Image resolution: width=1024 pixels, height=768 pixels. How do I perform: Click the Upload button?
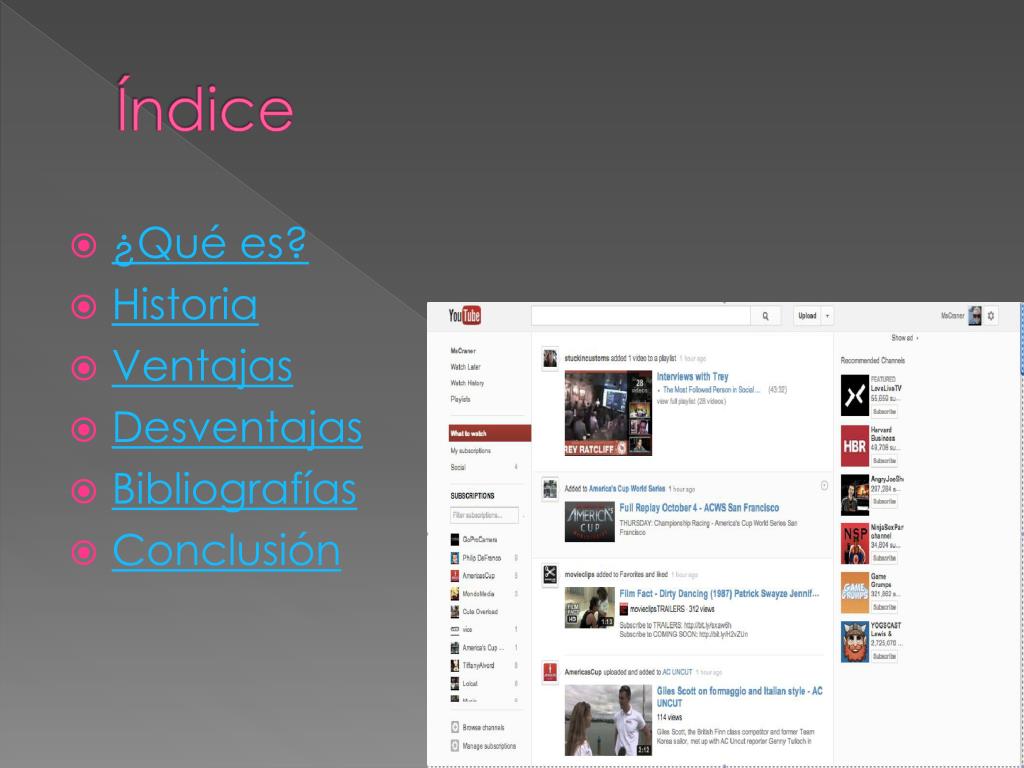(x=807, y=315)
